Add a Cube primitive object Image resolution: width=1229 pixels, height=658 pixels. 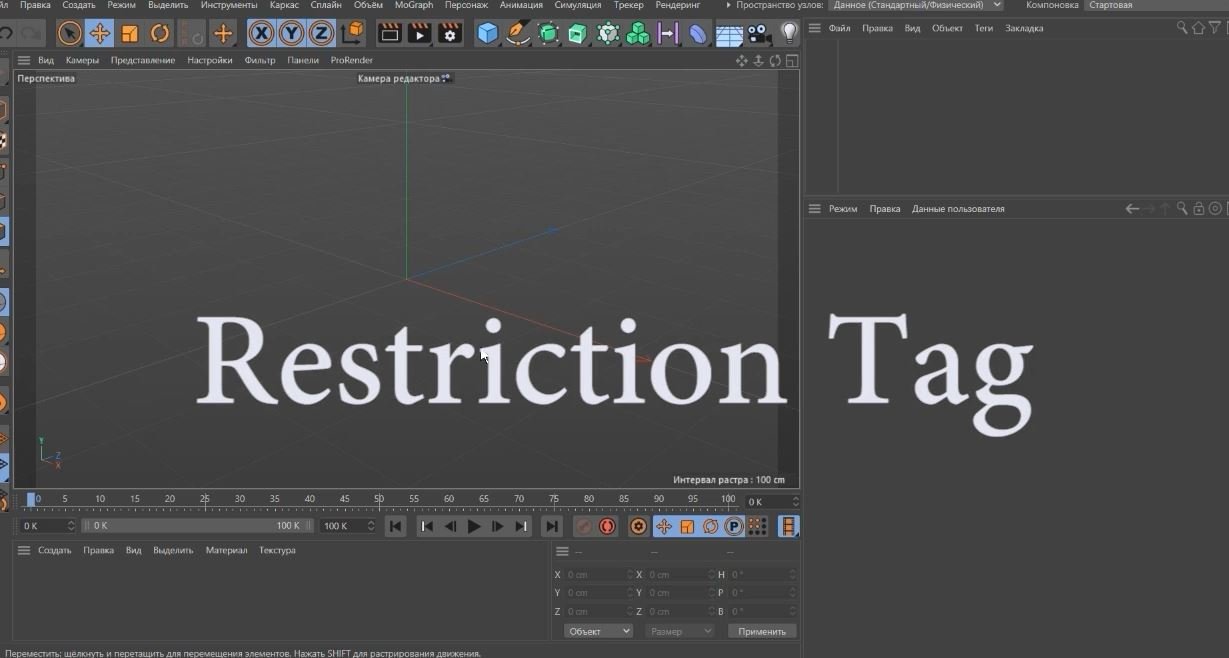pos(487,34)
